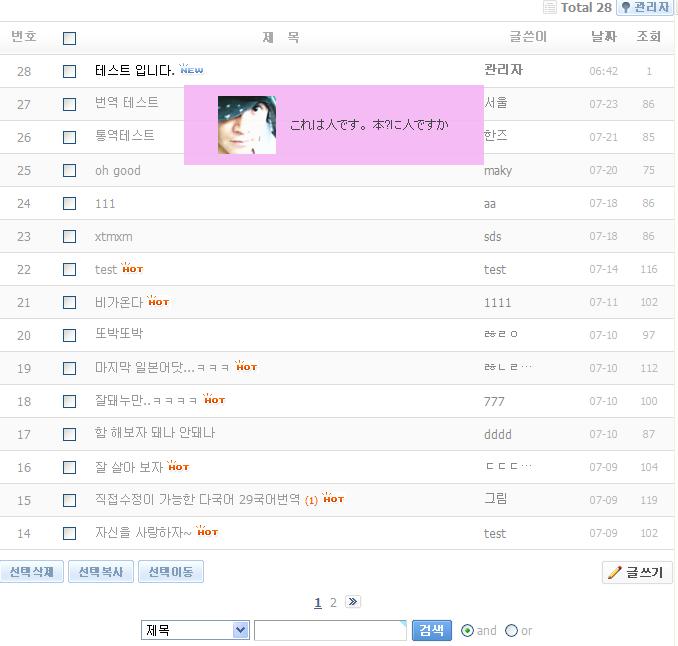Click author name sds
Image resolution: width=678 pixels, height=646 pixels.
pyautogui.click(x=493, y=237)
